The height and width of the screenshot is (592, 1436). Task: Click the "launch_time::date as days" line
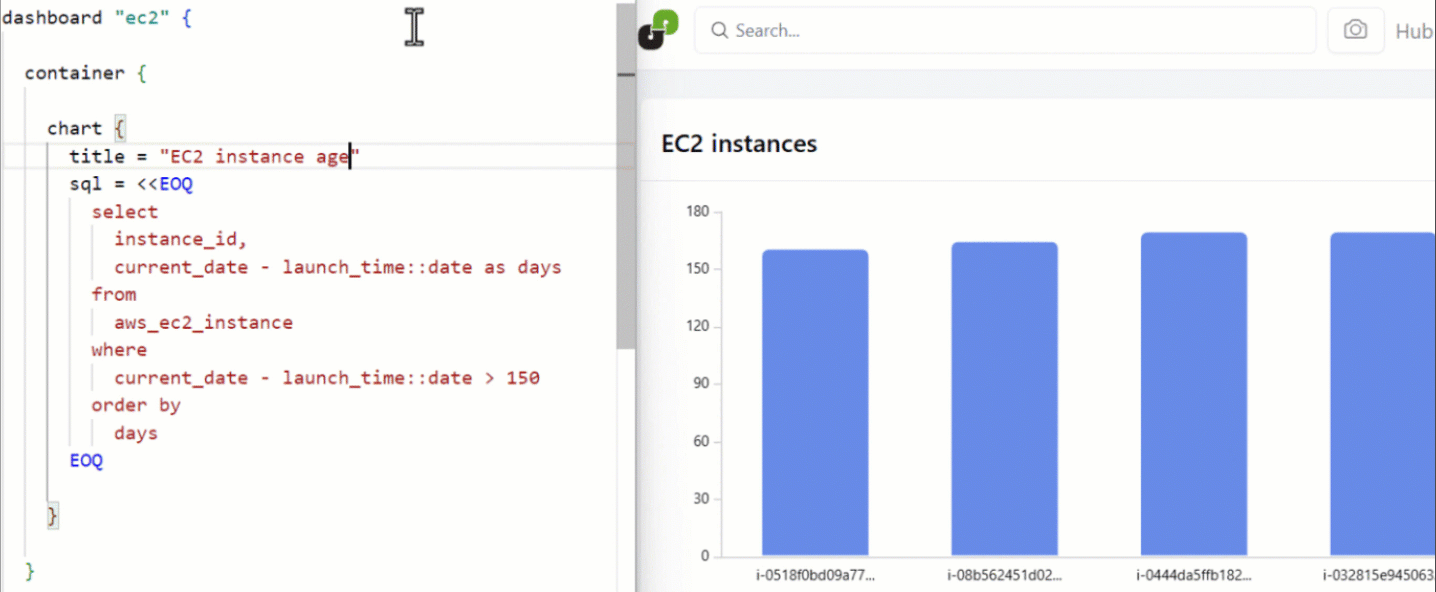338,267
